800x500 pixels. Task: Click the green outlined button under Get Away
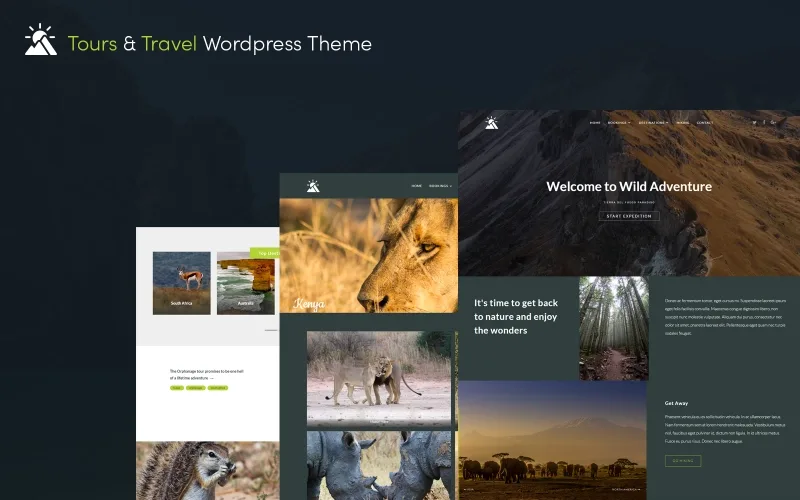(x=683, y=461)
